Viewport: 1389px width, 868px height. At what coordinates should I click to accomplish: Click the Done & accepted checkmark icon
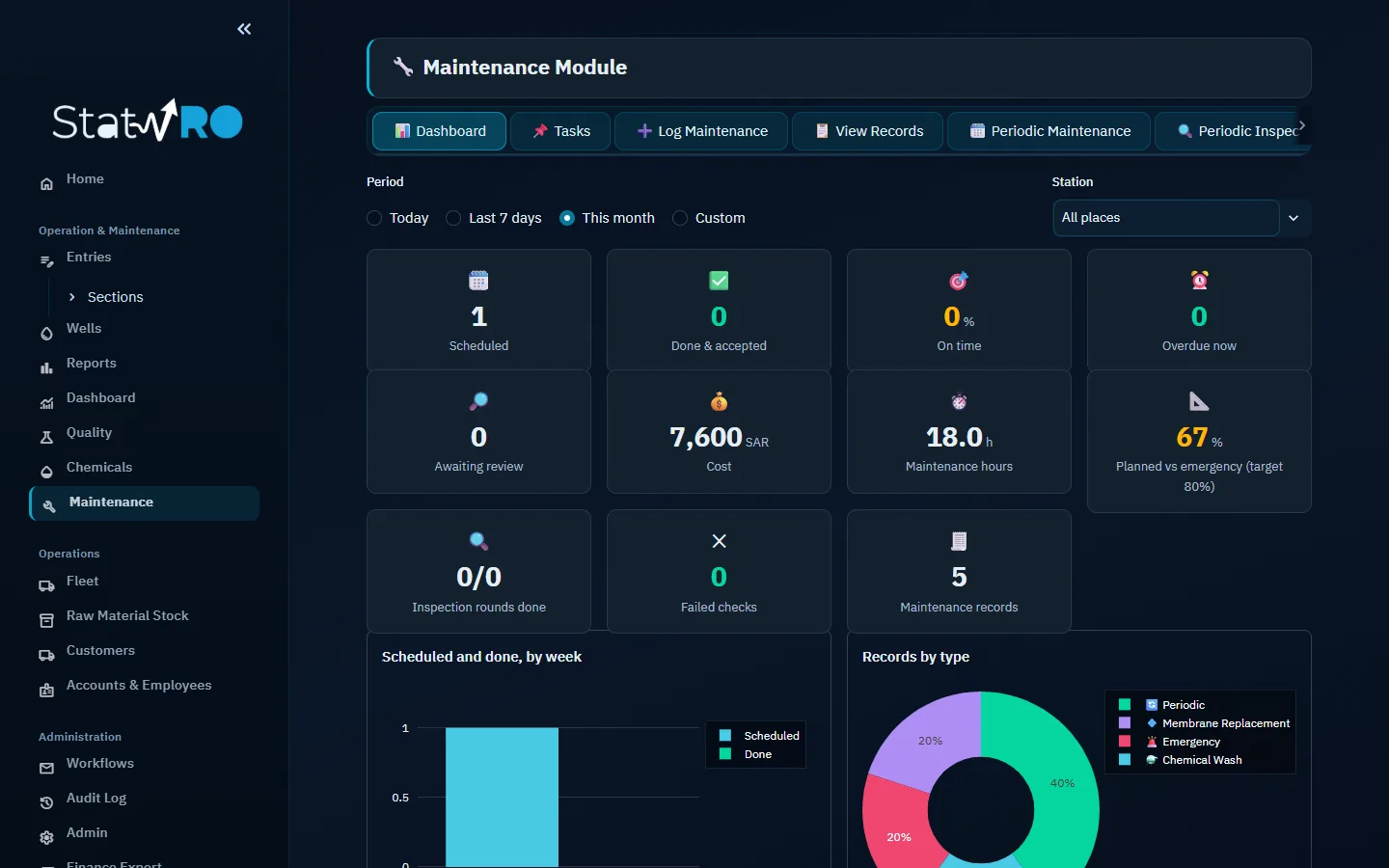(719, 281)
